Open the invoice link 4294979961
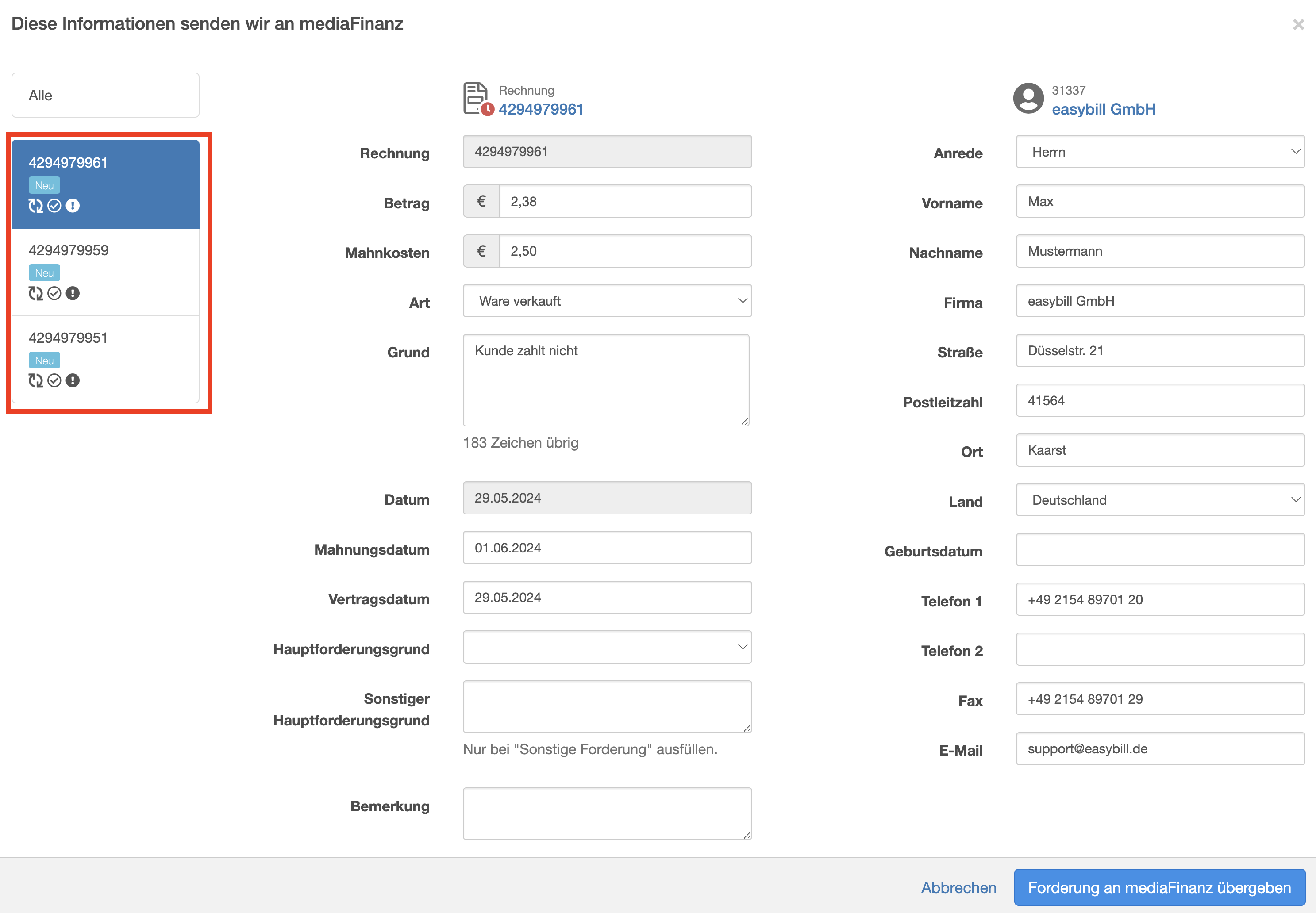The width and height of the screenshot is (1316, 913). 541,109
